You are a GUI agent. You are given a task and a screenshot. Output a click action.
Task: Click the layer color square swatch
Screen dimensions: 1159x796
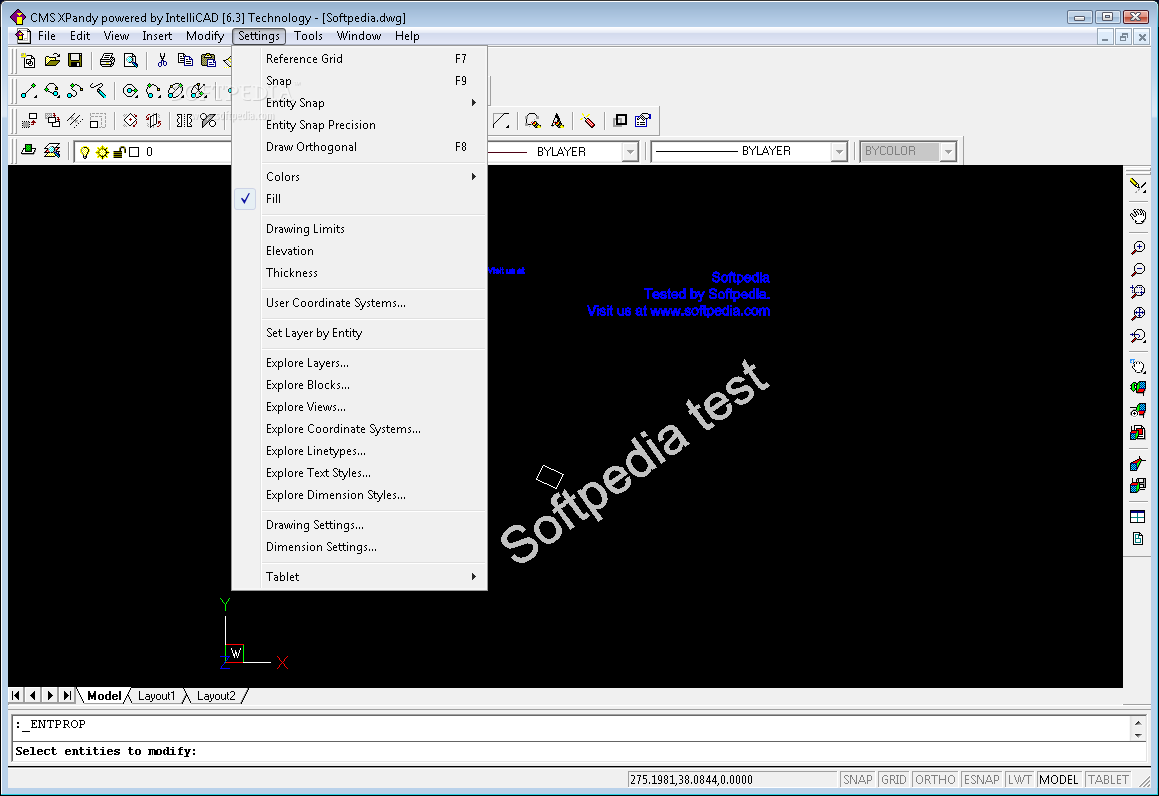click(x=134, y=152)
